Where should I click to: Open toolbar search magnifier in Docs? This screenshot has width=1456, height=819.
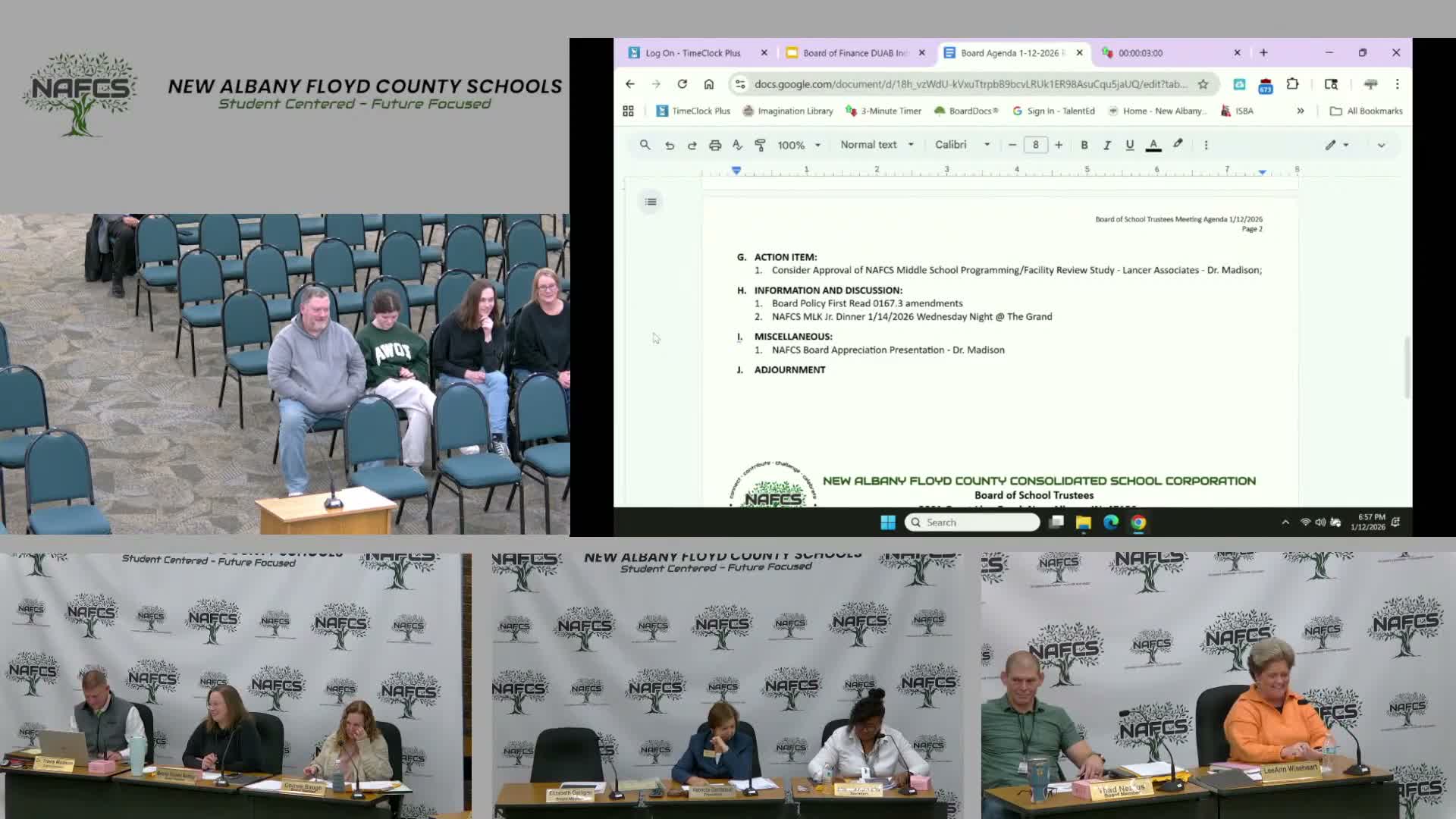[645, 145]
